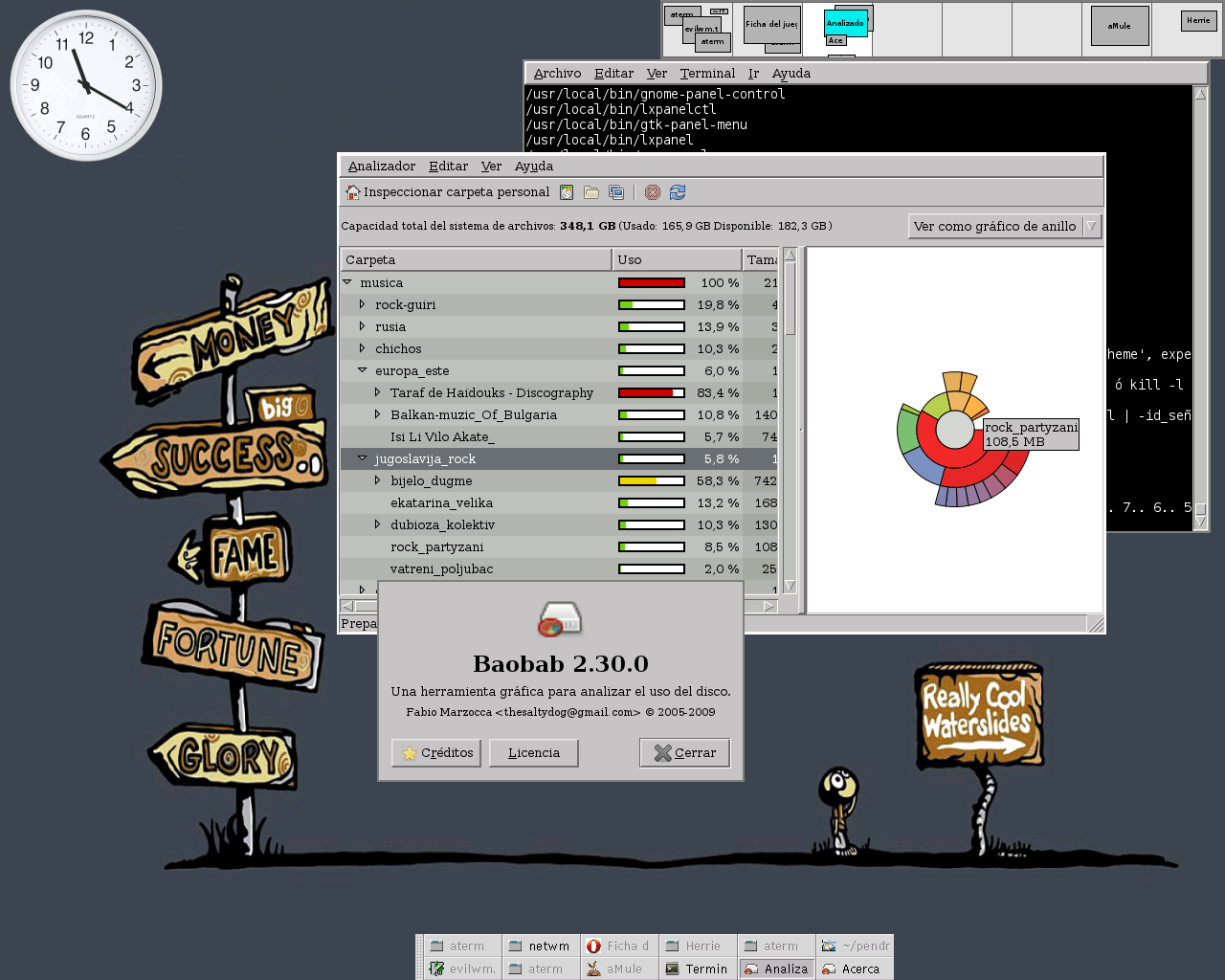
Task: Select the Analiza taskbar entry
Action: pos(776,969)
